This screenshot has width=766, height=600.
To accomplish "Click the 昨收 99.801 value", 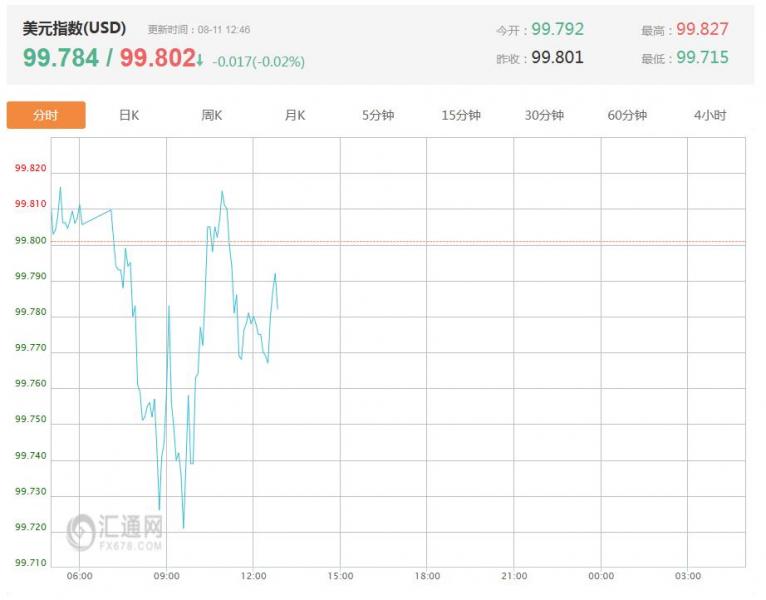I will [557, 58].
